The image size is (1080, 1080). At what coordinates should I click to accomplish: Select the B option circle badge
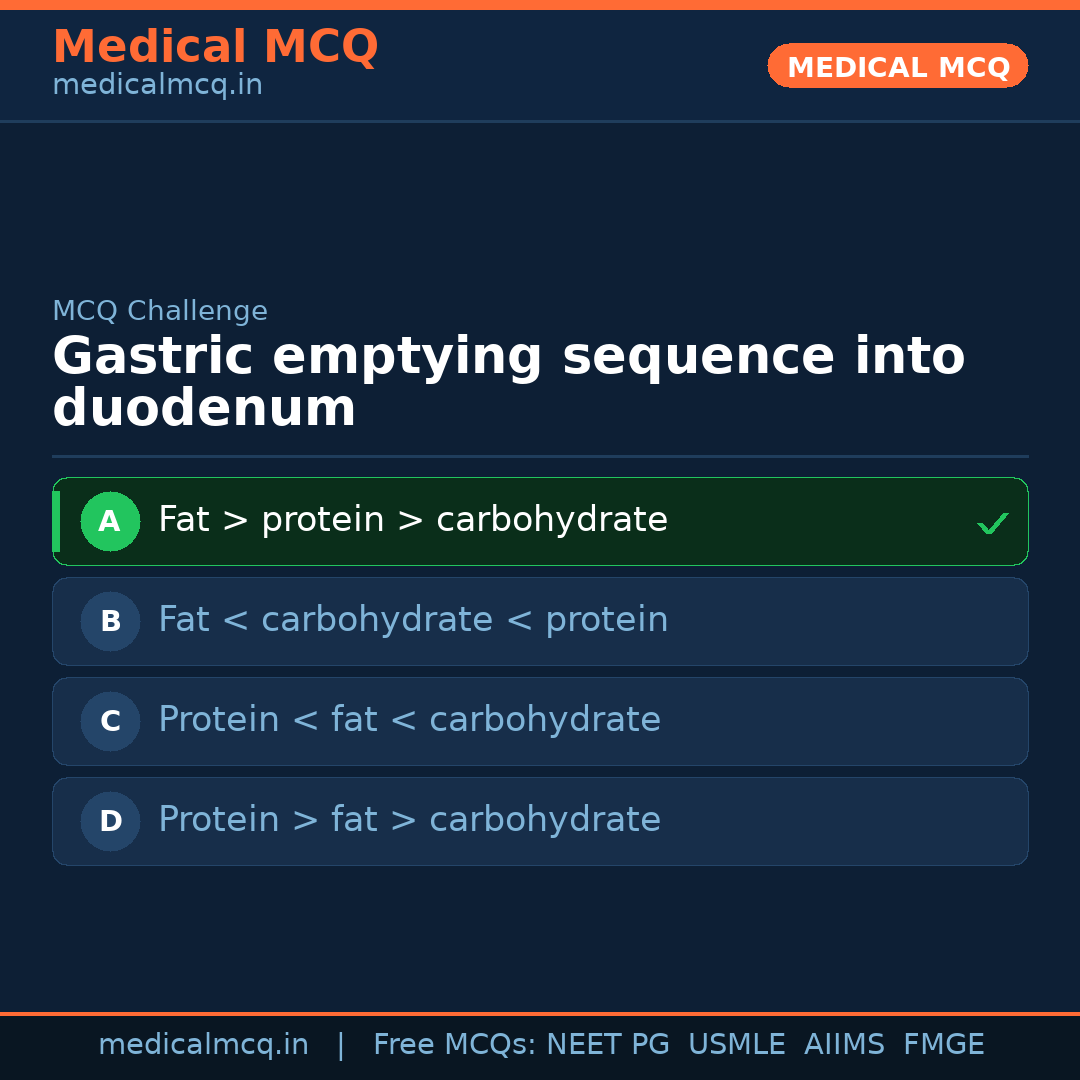click(x=110, y=621)
